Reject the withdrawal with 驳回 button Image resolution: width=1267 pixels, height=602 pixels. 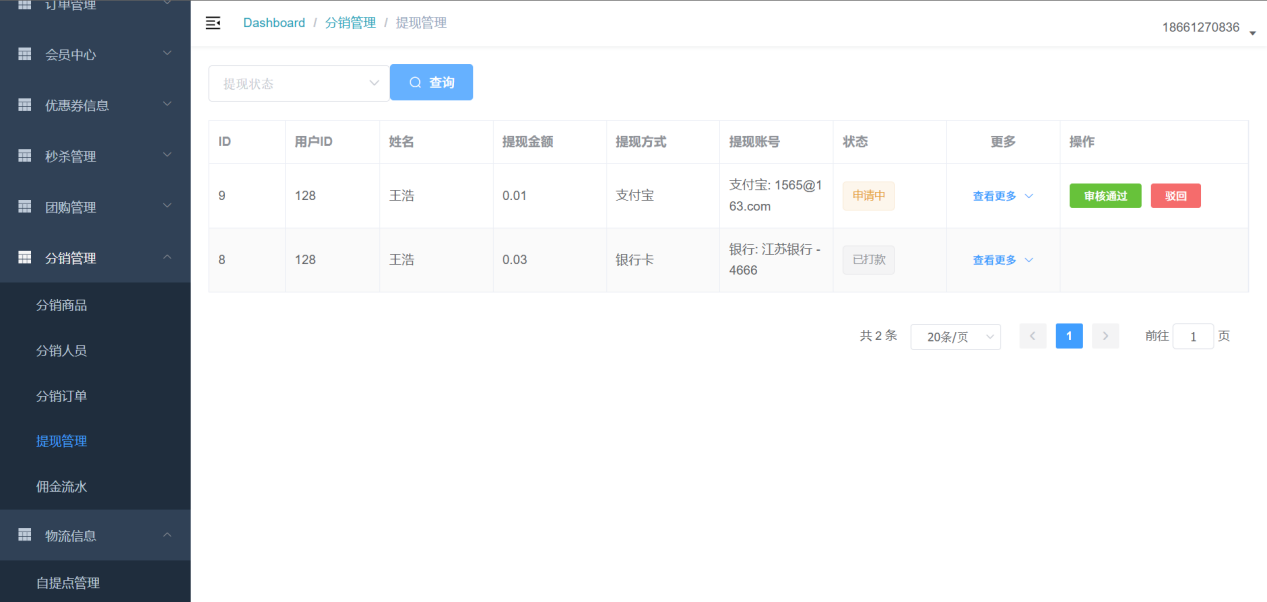tap(1175, 196)
